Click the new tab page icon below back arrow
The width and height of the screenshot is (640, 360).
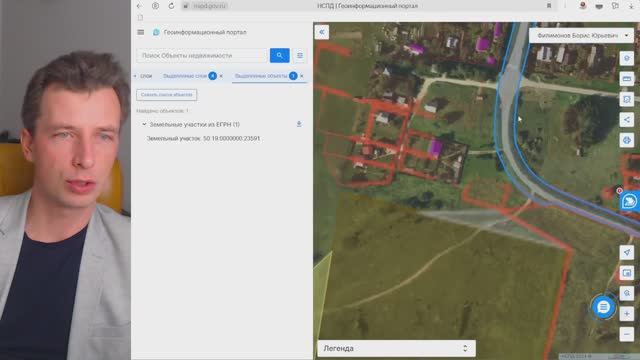(x=140, y=18)
